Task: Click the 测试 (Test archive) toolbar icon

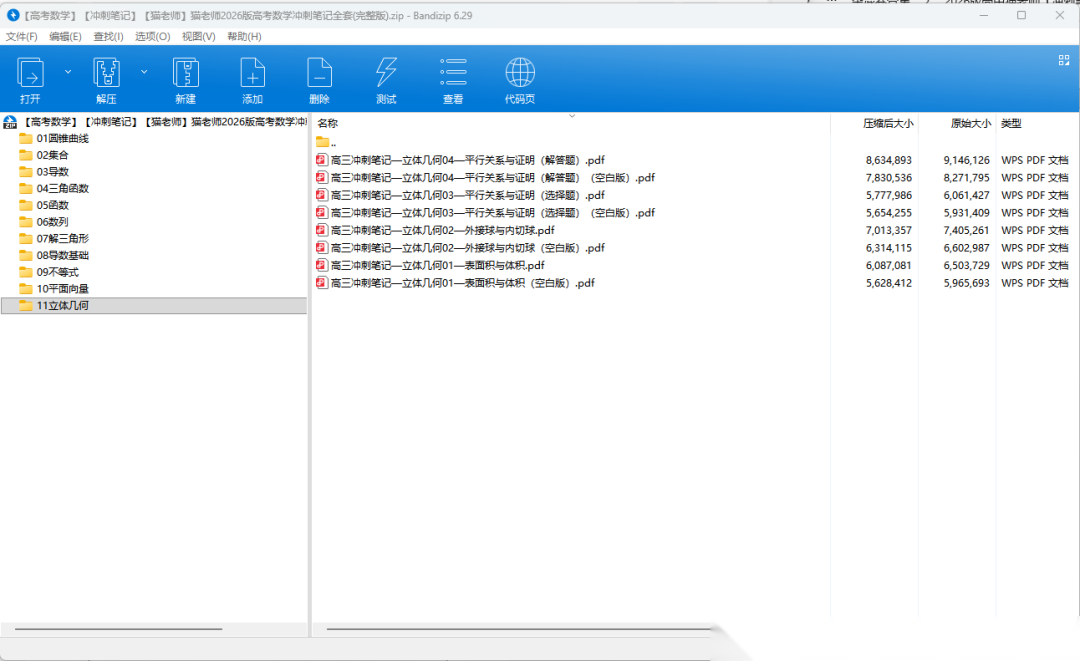Action: [x=386, y=74]
